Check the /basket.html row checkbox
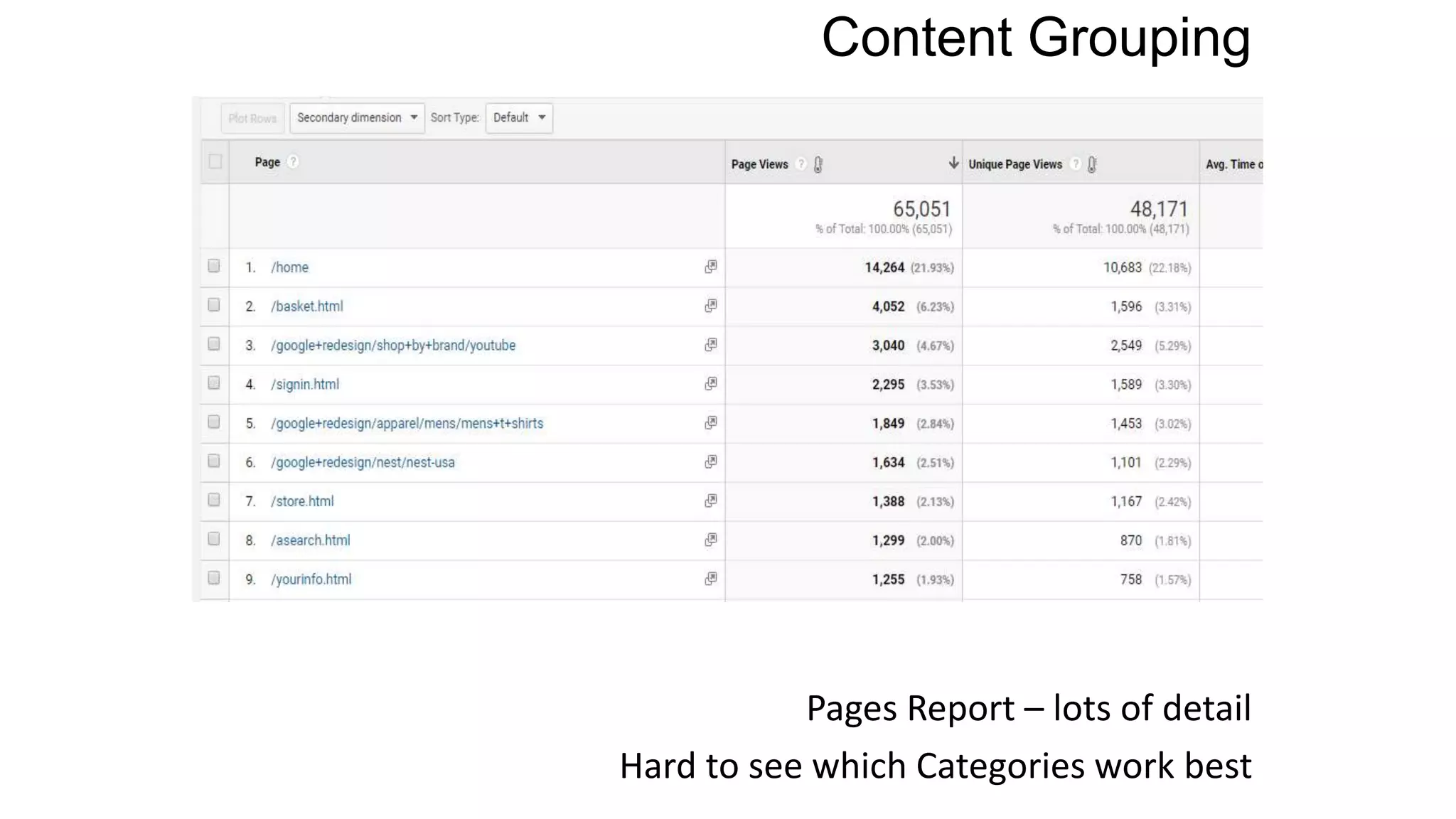 (214, 305)
